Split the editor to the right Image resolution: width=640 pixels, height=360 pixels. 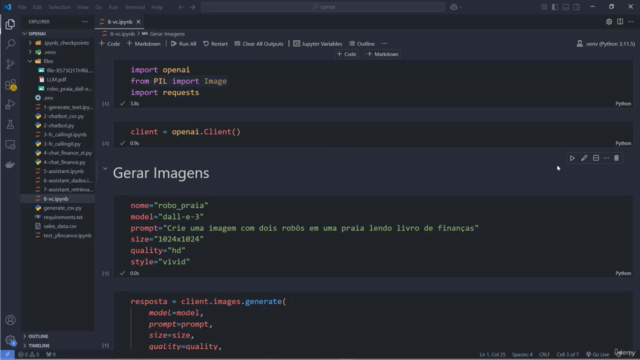620,22
